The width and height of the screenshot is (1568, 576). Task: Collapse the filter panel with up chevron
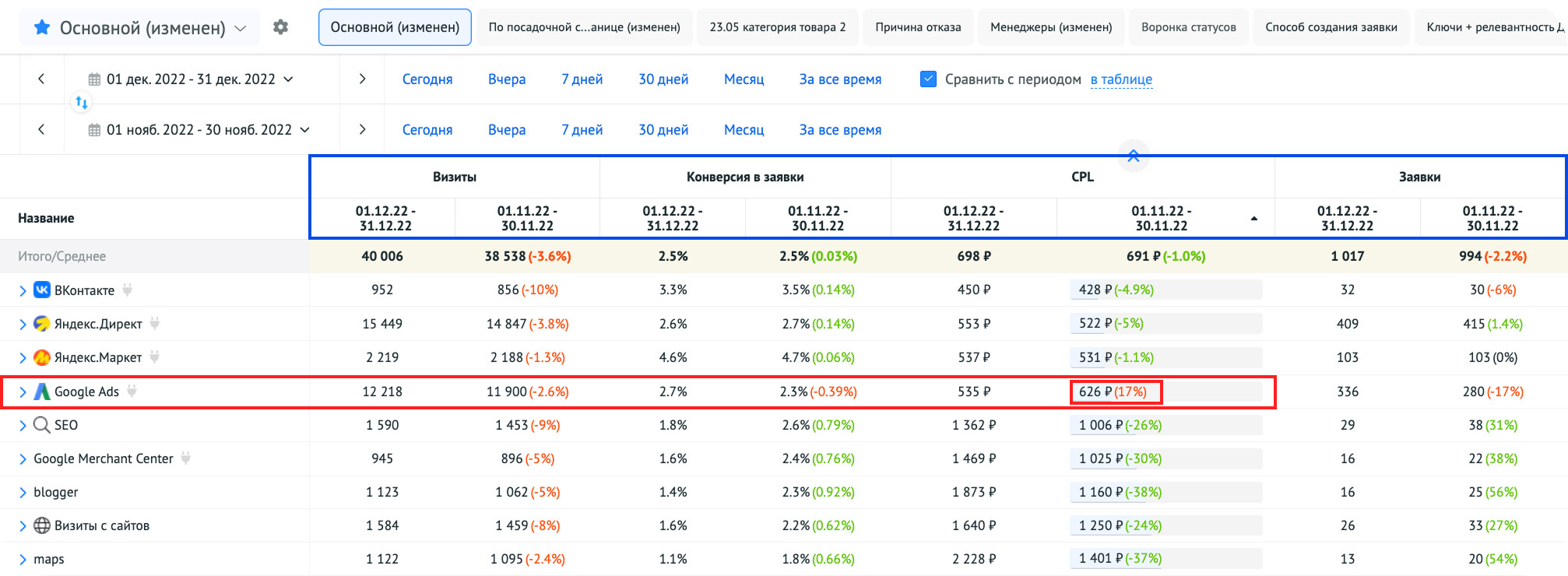[1133, 156]
